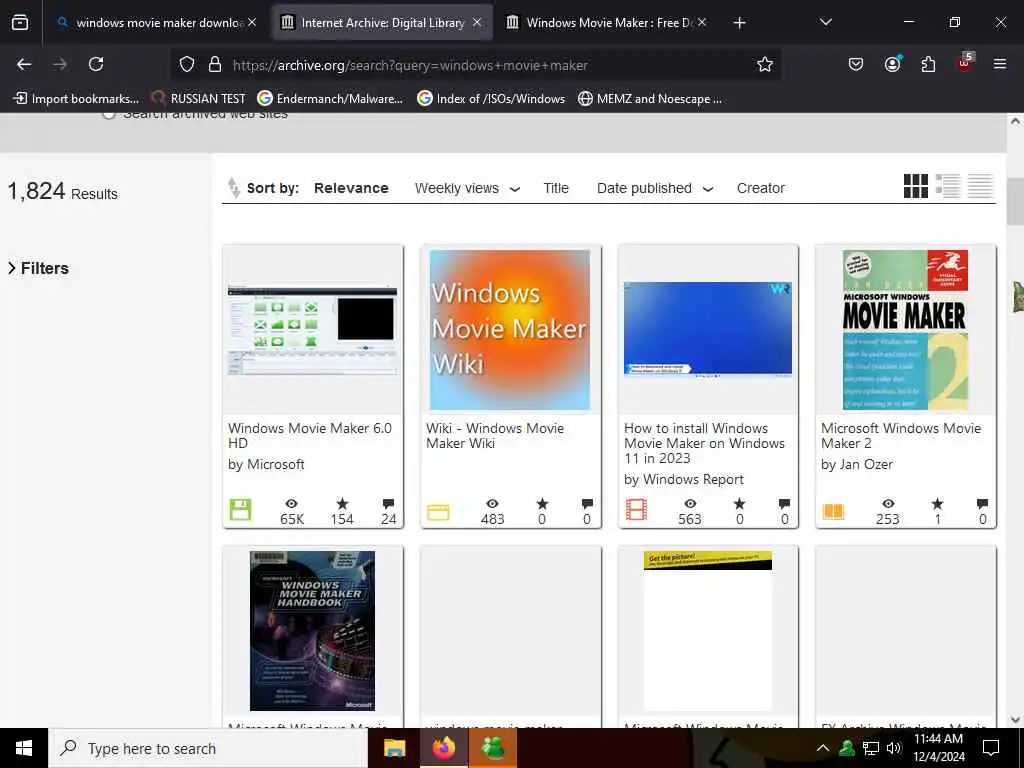Open Microsoft Windows Movie Maker 2 title
Viewport: 1024px width, 768px height.
click(x=901, y=436)
